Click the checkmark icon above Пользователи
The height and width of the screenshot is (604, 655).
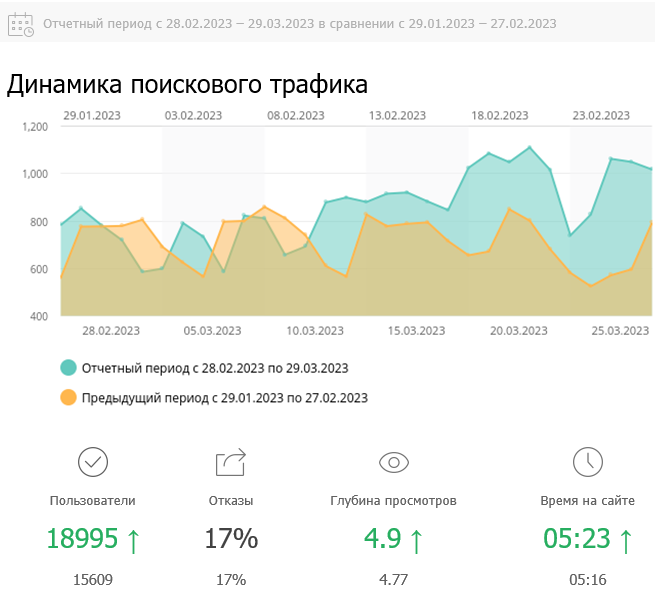pos(93,462)
